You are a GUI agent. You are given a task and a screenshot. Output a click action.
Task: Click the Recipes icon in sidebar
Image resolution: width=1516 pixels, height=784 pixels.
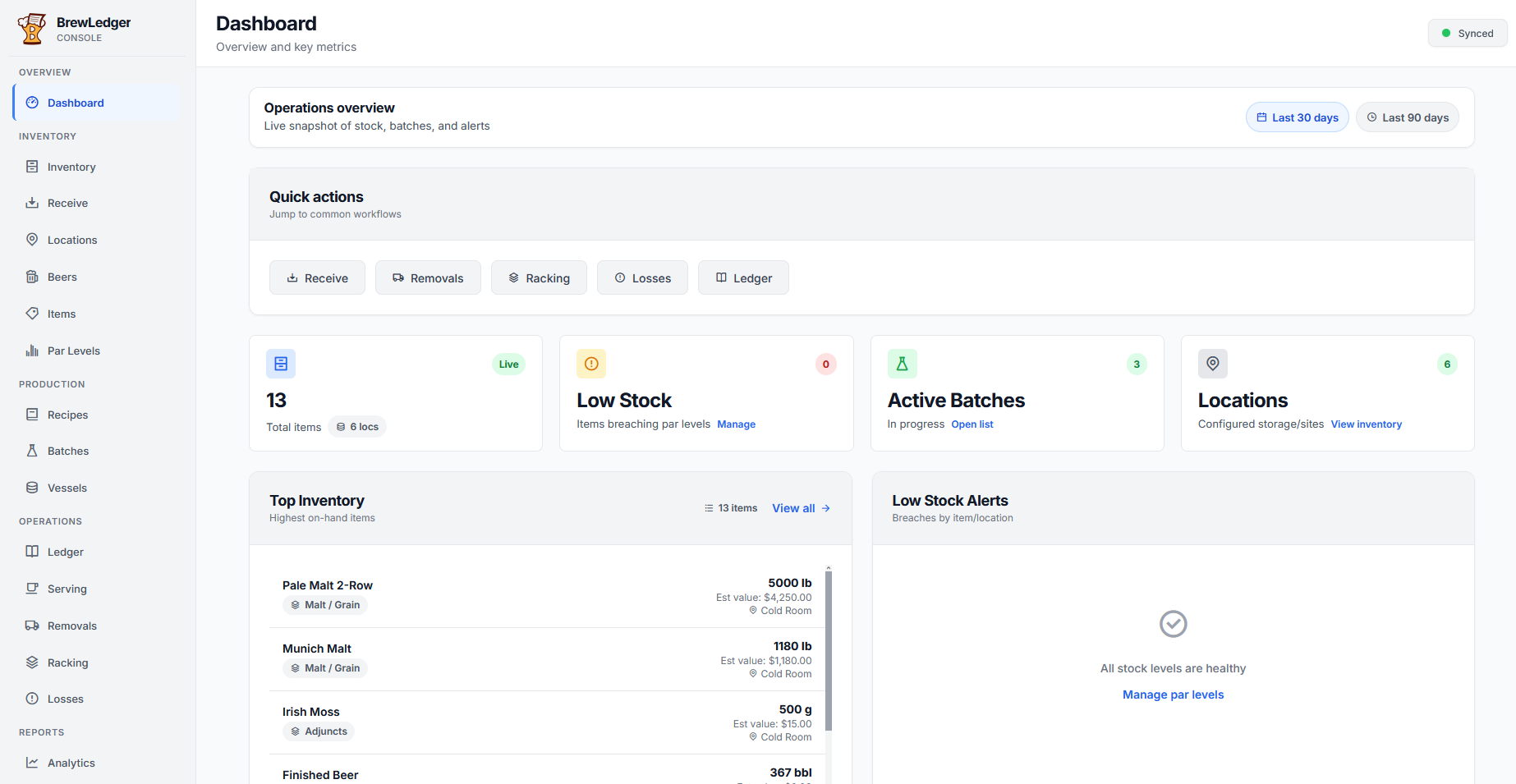[32, 415]
